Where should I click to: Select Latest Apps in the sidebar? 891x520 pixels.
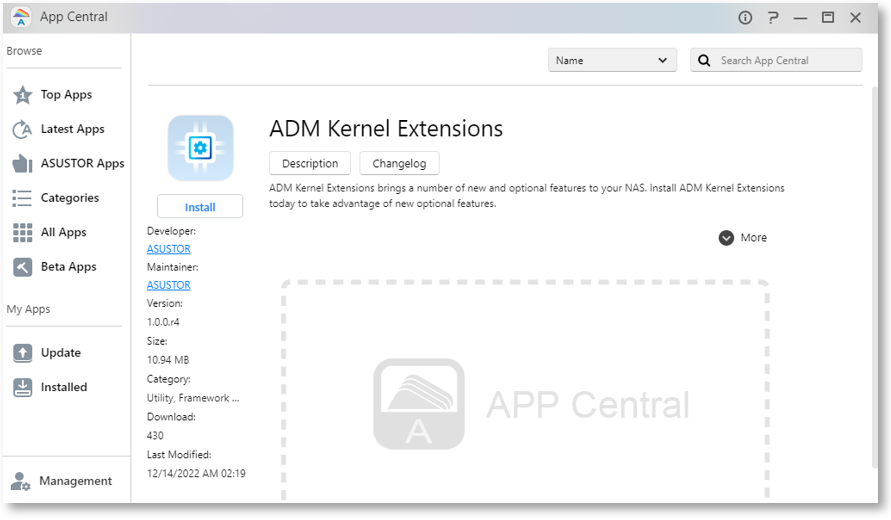73,130
